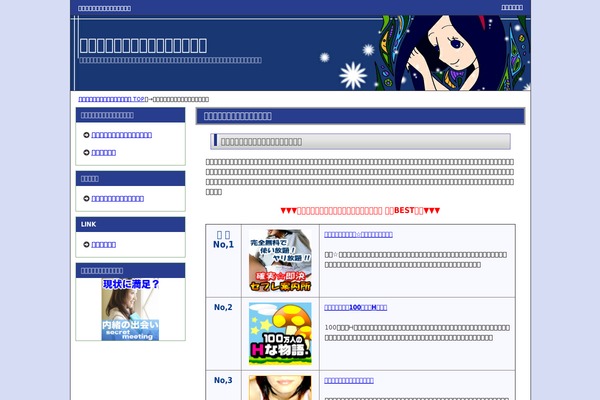Image resolution: width=600 pixels, height=400 pixels.
Task: Open the second, shorter link in the topmost sidebar box
Action: coord(104,152)
